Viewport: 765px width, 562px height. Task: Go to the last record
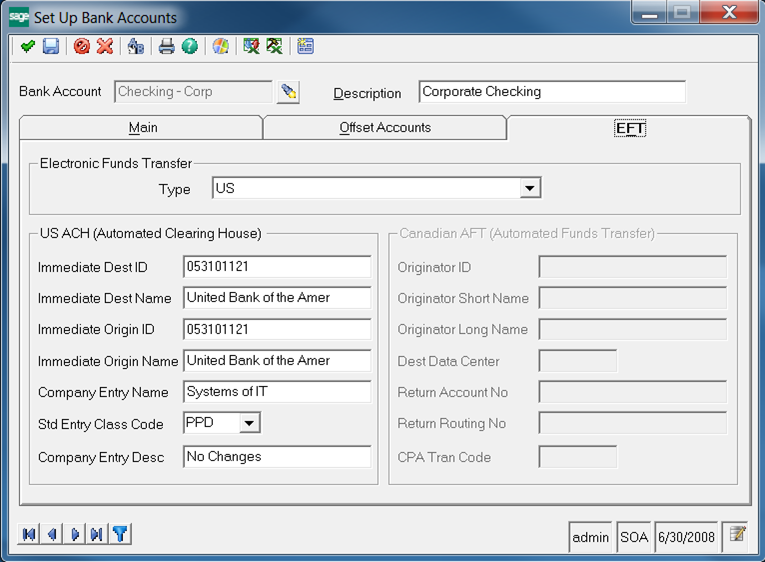(97, 534)
